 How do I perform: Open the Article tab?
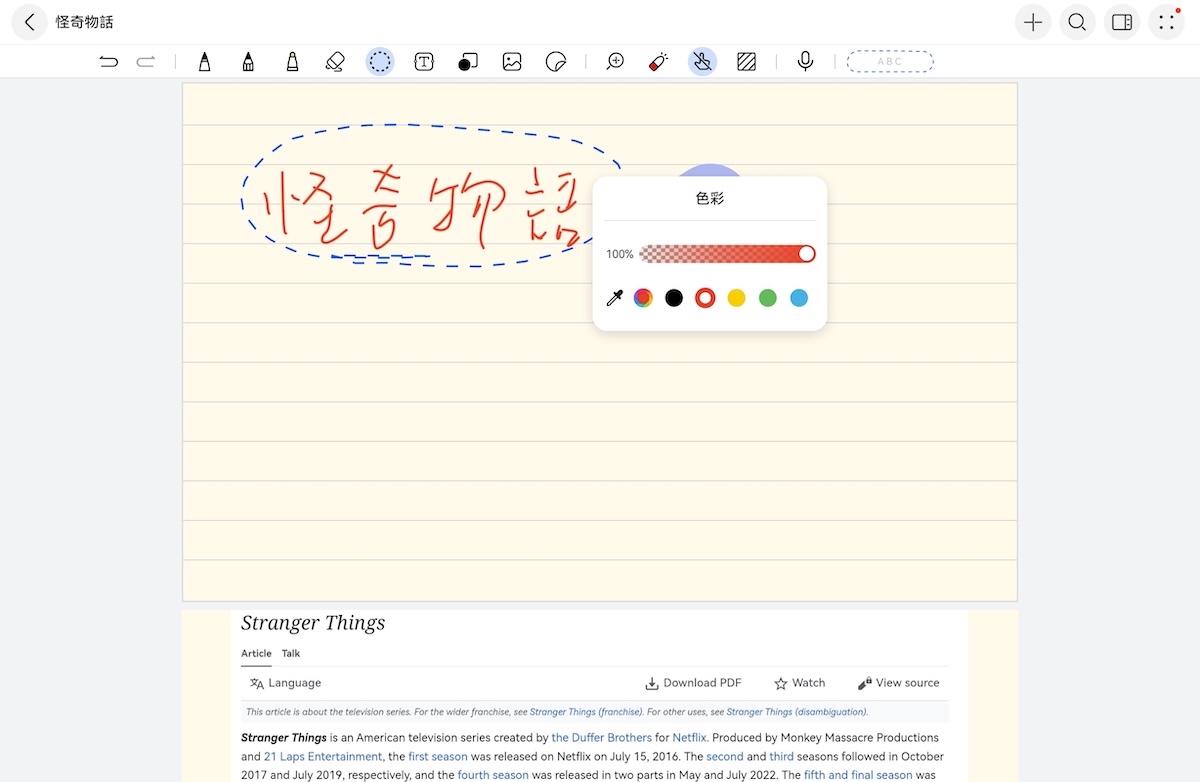click(x=256, y=653)
